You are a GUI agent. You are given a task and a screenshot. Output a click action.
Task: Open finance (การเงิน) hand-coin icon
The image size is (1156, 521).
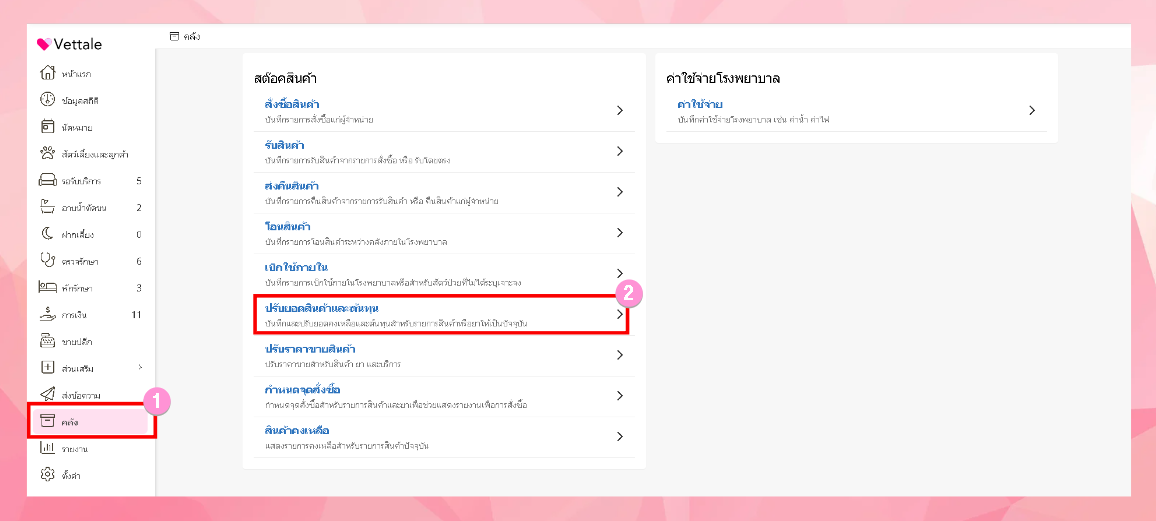[47, 315]
